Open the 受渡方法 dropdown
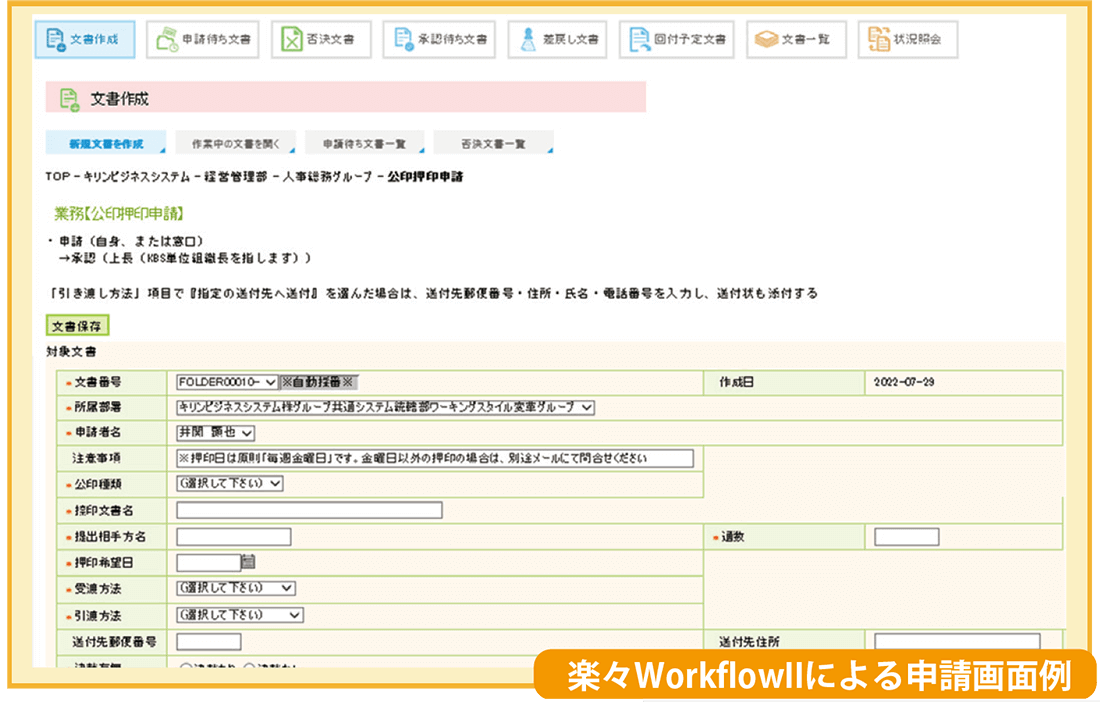 (x=236, y=588)
